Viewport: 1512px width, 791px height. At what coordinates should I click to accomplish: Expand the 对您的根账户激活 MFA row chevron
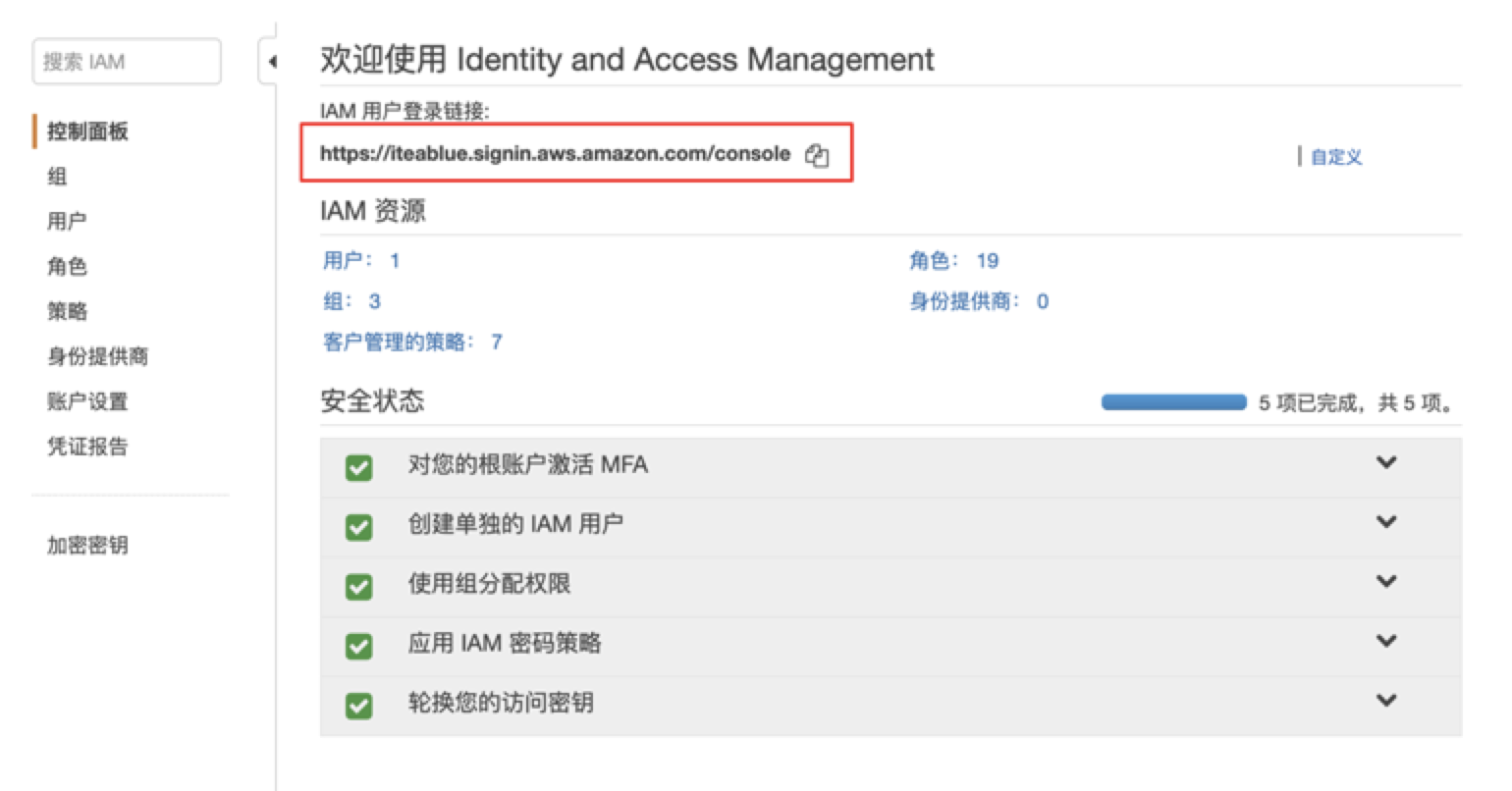click(1386, 462)
